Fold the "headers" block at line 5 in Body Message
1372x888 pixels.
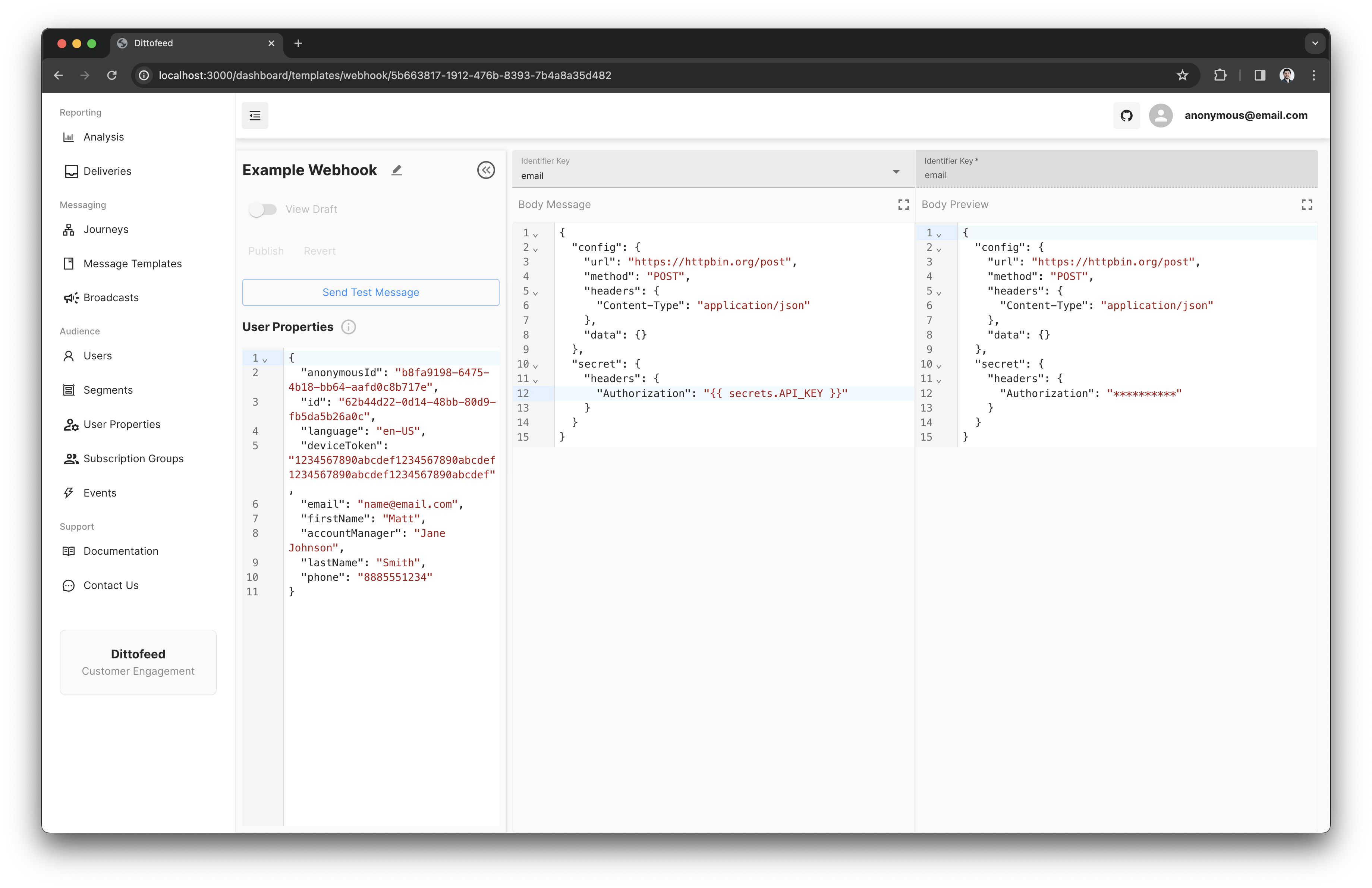click(535, 293)
